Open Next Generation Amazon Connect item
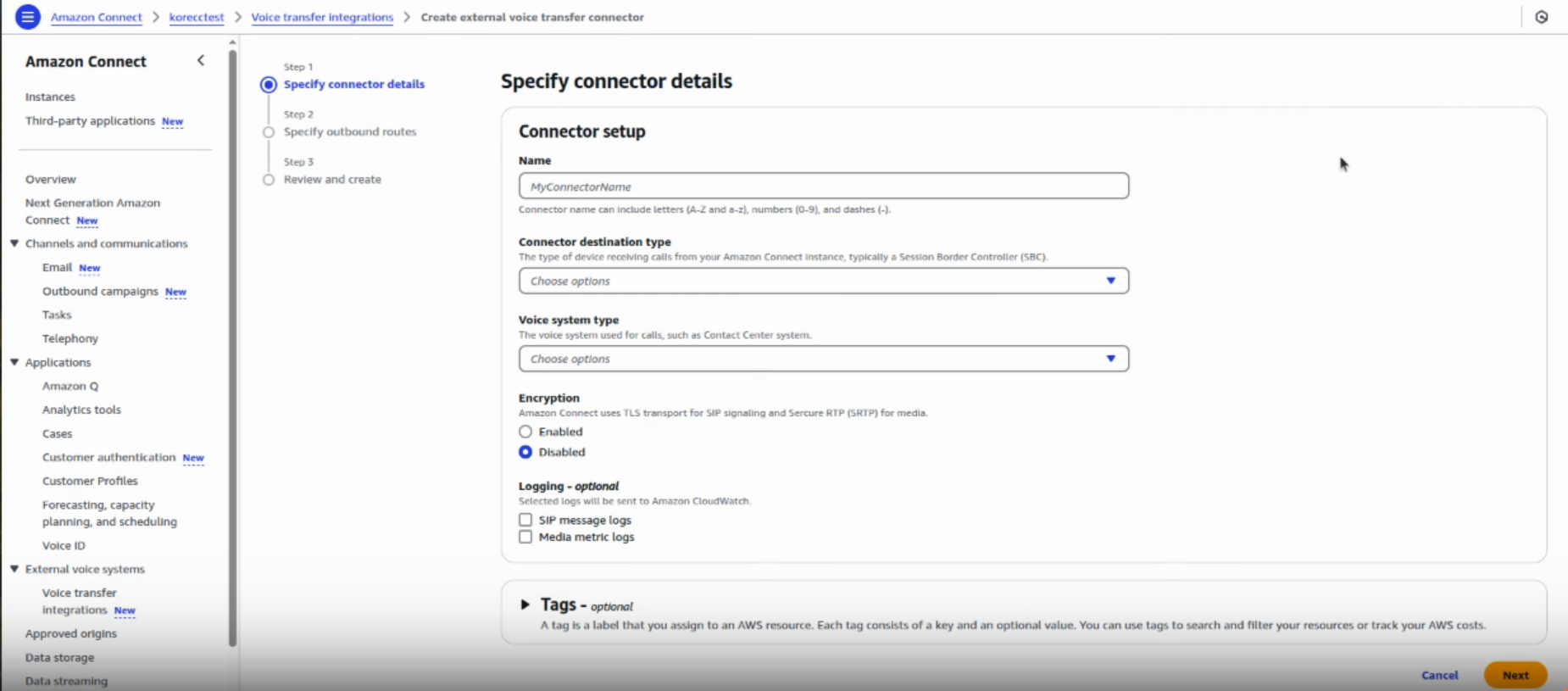 (92, 211)
